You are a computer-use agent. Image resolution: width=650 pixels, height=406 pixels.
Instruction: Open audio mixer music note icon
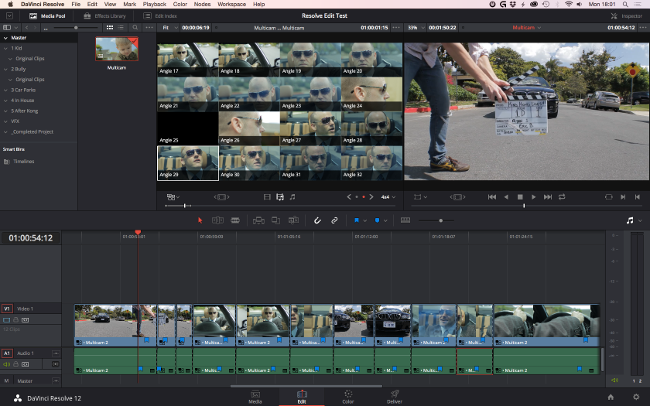click(630, 220)
